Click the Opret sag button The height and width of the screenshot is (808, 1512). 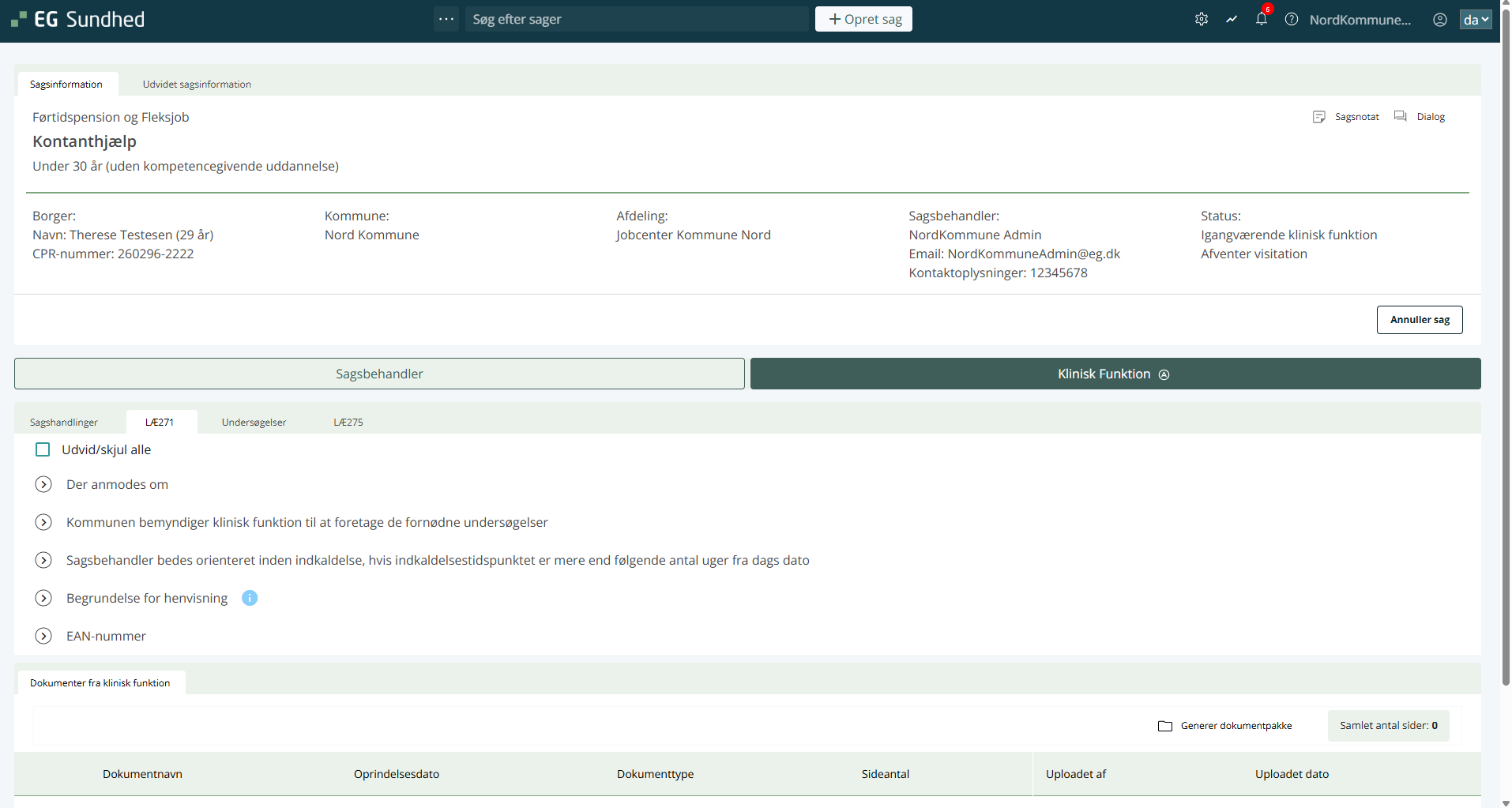tap(863, 19)
